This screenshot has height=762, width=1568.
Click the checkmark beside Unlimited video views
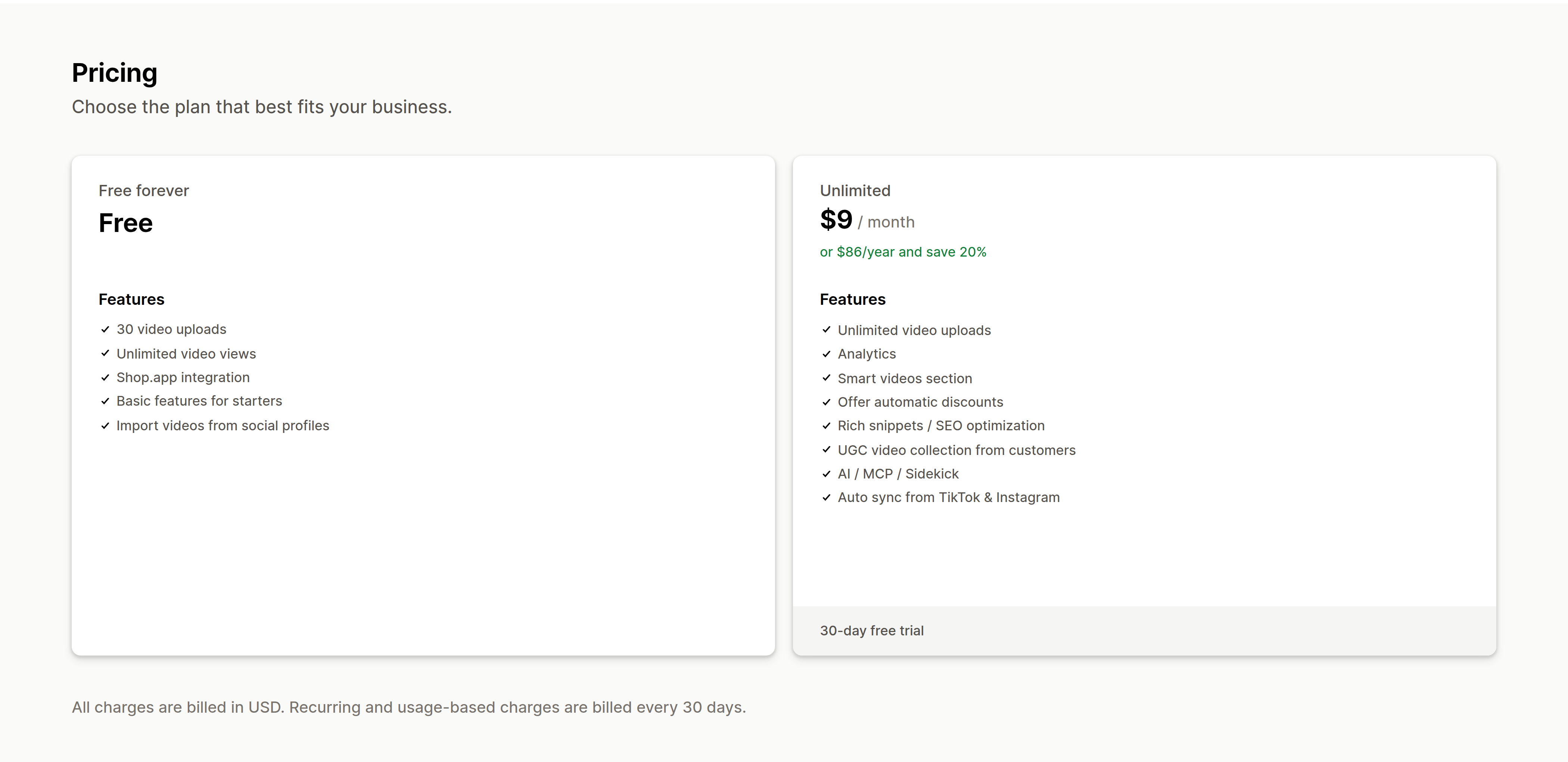[x=105, y=353]
